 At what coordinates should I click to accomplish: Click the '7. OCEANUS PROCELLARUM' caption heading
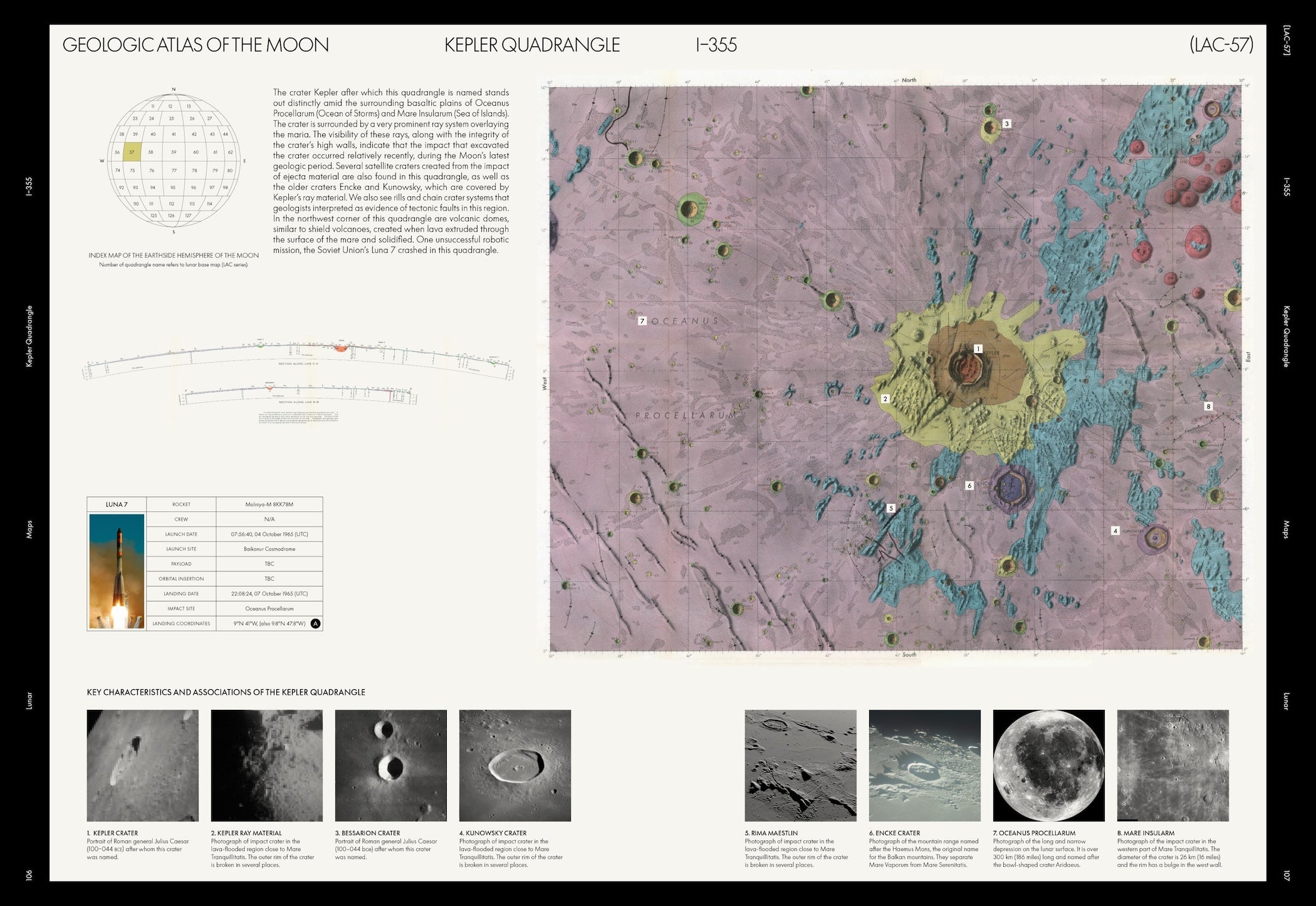tap(1034, 833)
